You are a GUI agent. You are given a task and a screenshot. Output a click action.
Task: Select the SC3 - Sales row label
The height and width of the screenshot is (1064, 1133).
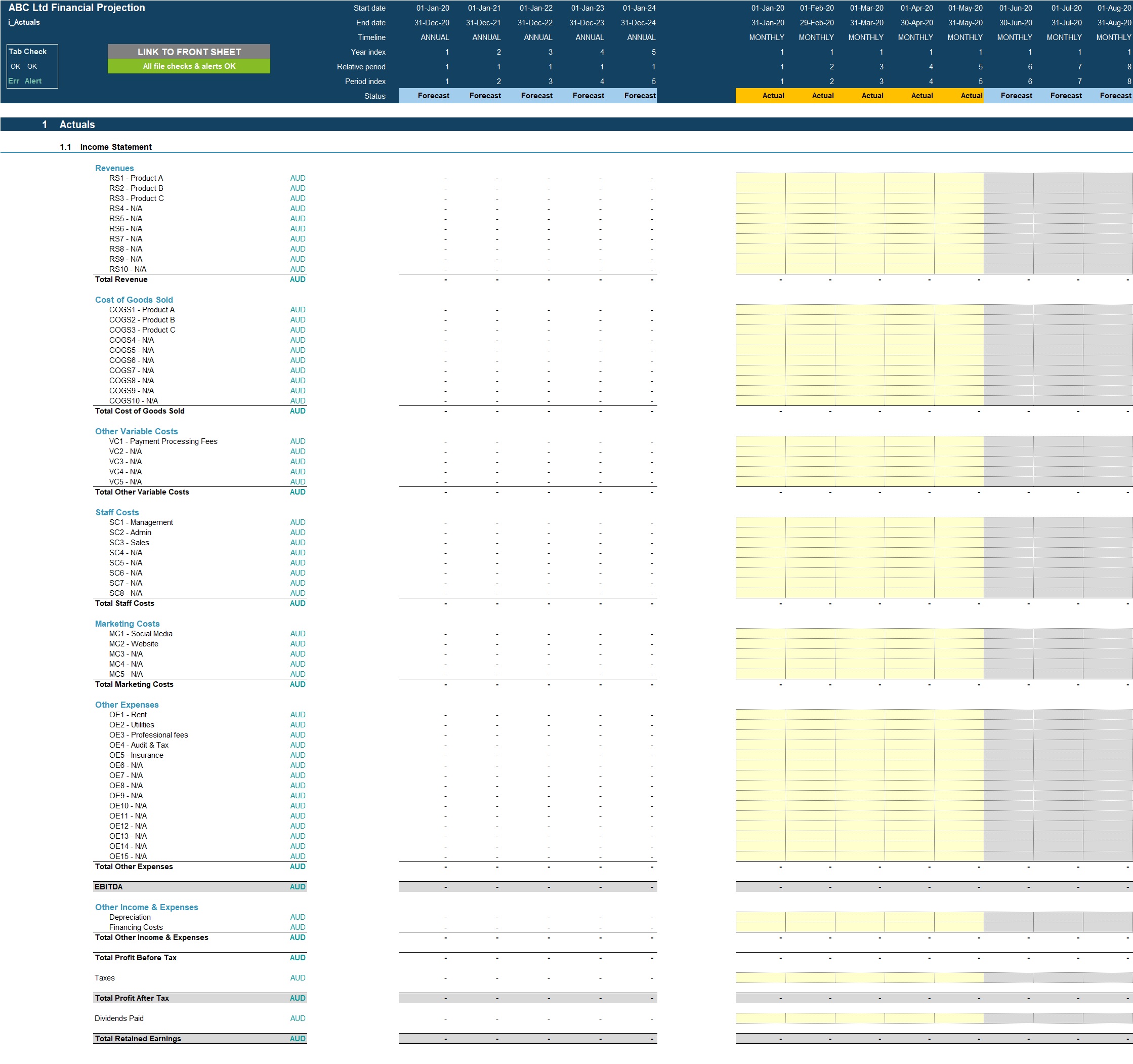[x=129, y=543]
